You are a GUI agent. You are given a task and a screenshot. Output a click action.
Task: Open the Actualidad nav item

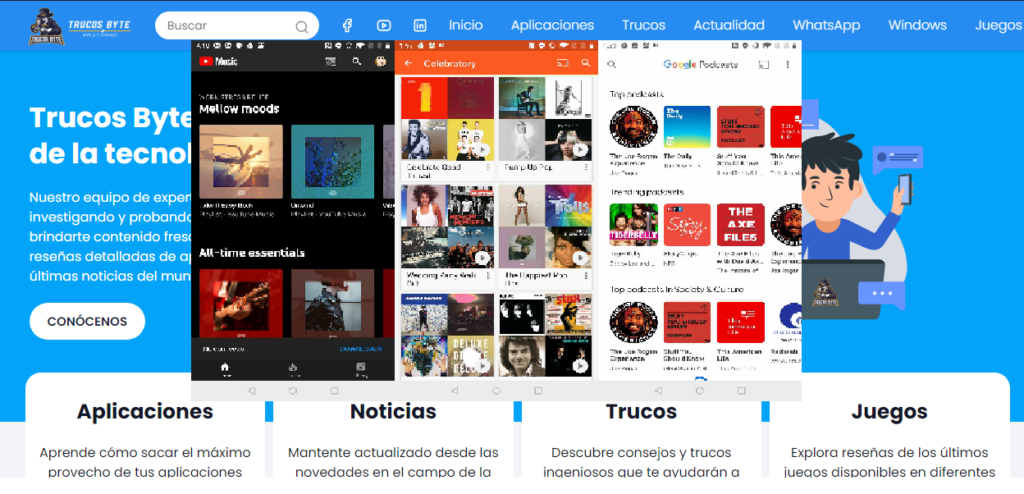click(x=729, y=25)
